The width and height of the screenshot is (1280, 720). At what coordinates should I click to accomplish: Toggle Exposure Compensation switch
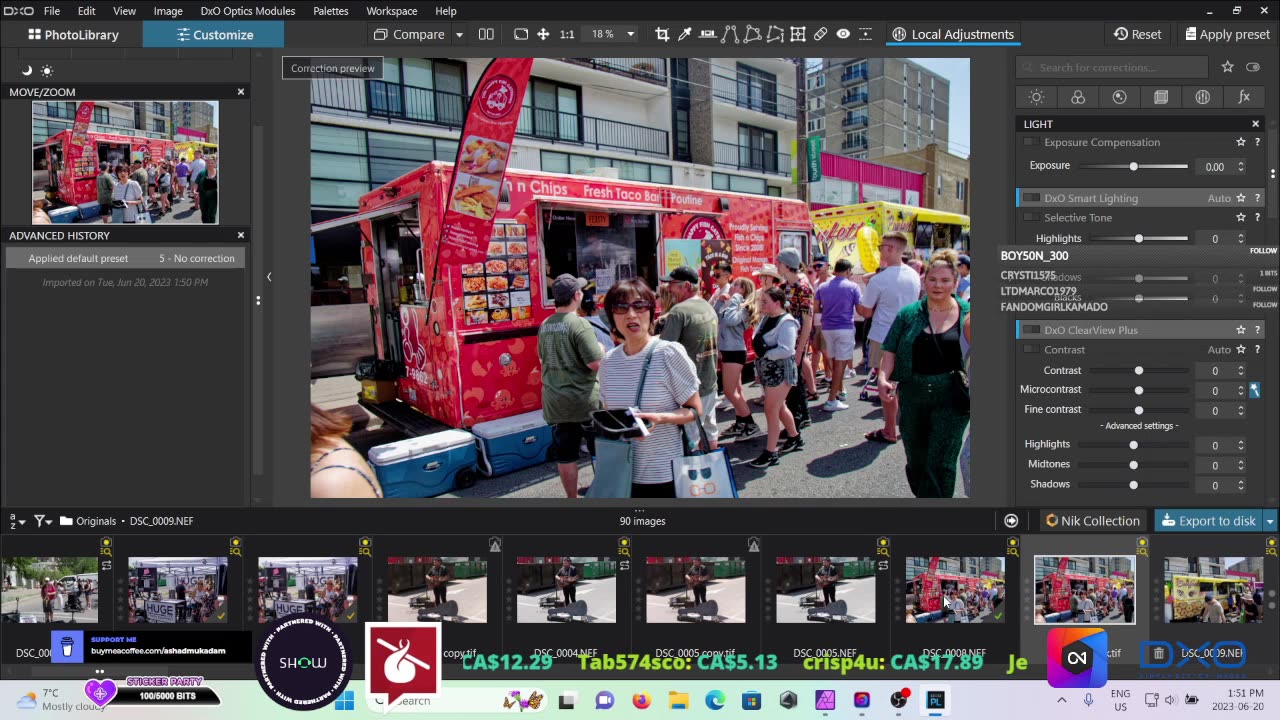(1031, 142)
